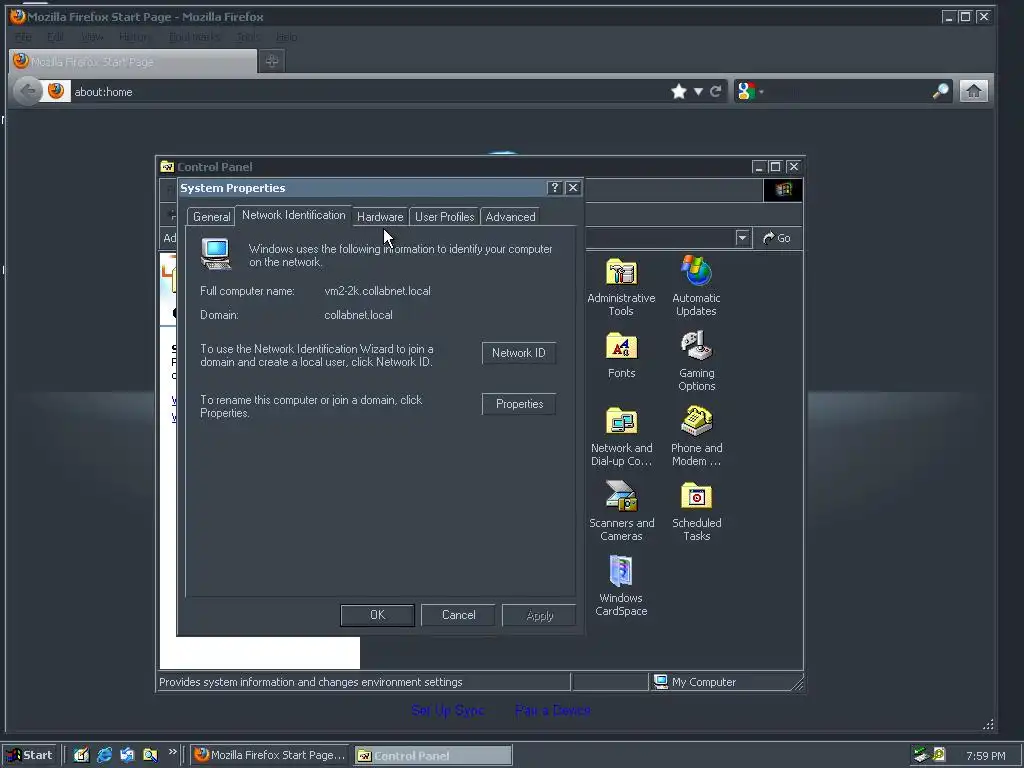This screenshot has width=1024, height=768.
Task: Open the Control Panel address dropdown
Action: pos(742,238)
